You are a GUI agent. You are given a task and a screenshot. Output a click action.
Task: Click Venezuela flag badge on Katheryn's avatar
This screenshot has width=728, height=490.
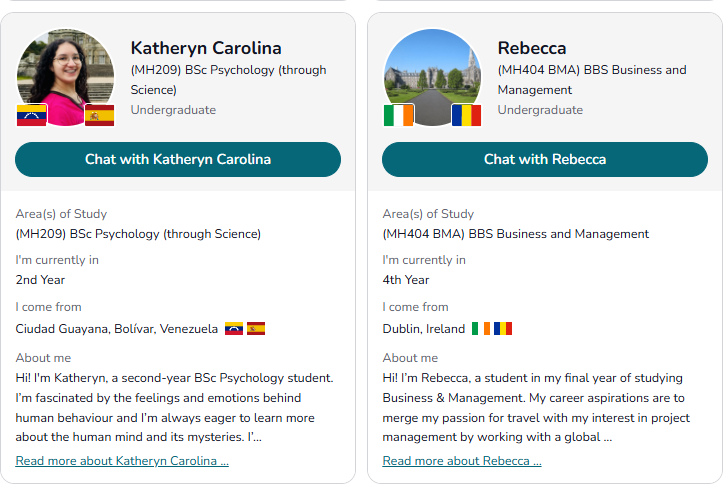pyautogui.click(x=32, y=115)
